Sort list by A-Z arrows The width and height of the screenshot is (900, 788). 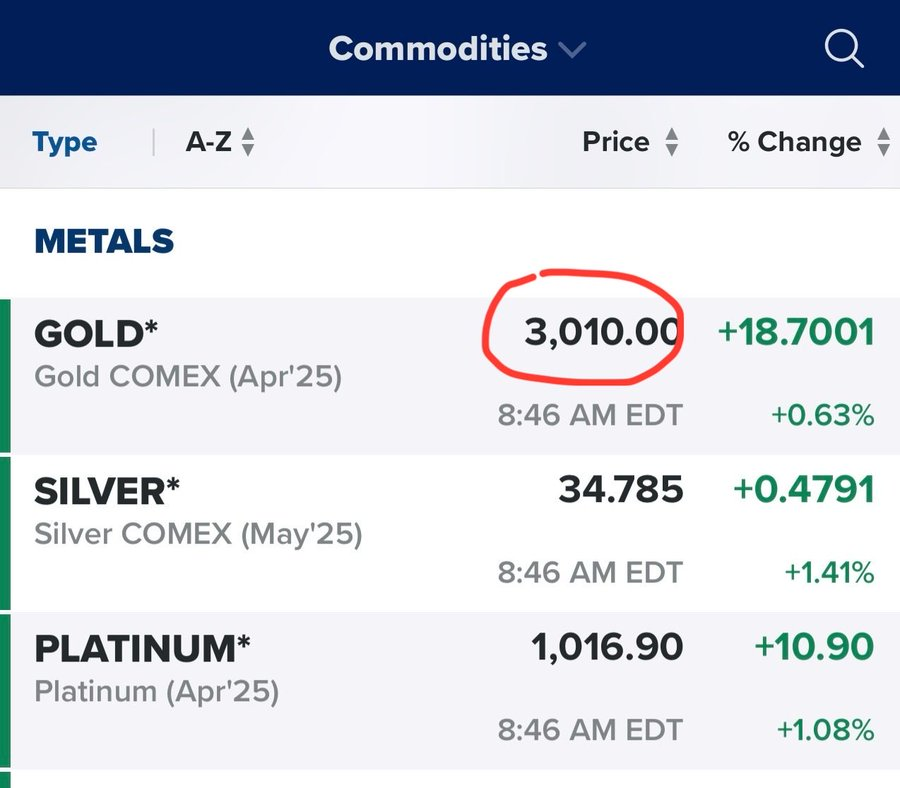pos(248,143)
